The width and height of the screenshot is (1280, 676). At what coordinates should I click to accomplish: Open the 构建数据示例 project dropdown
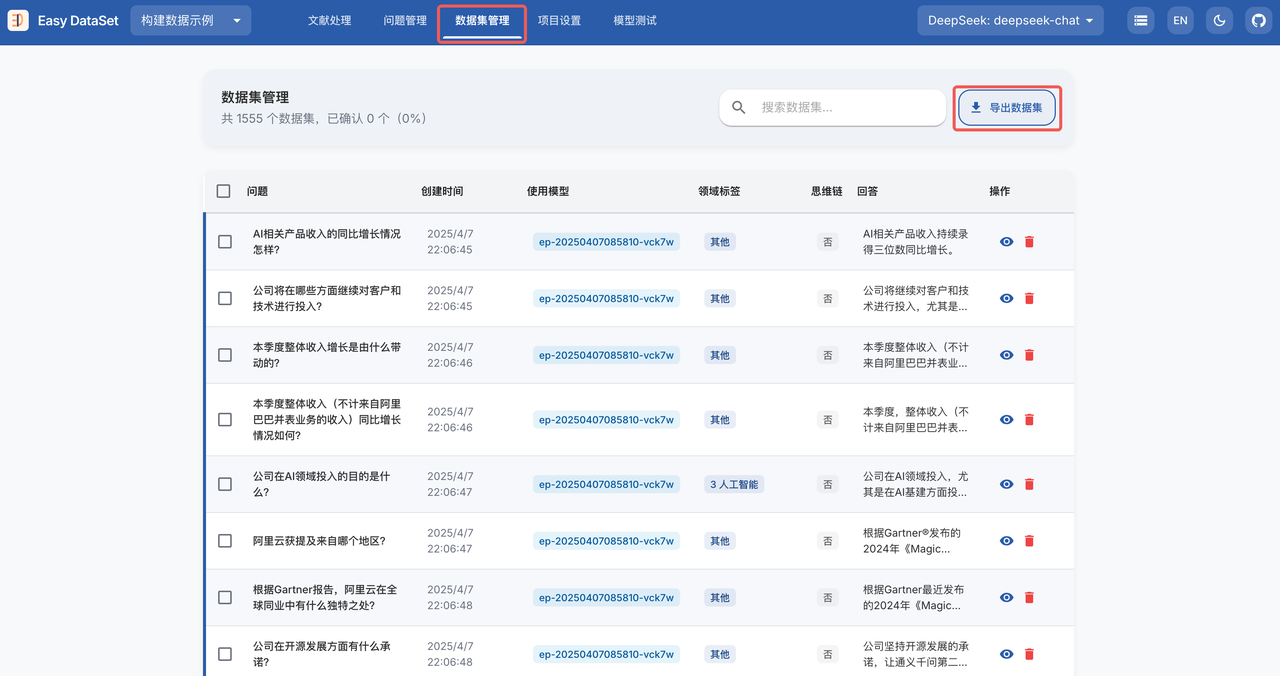point(190,20)
